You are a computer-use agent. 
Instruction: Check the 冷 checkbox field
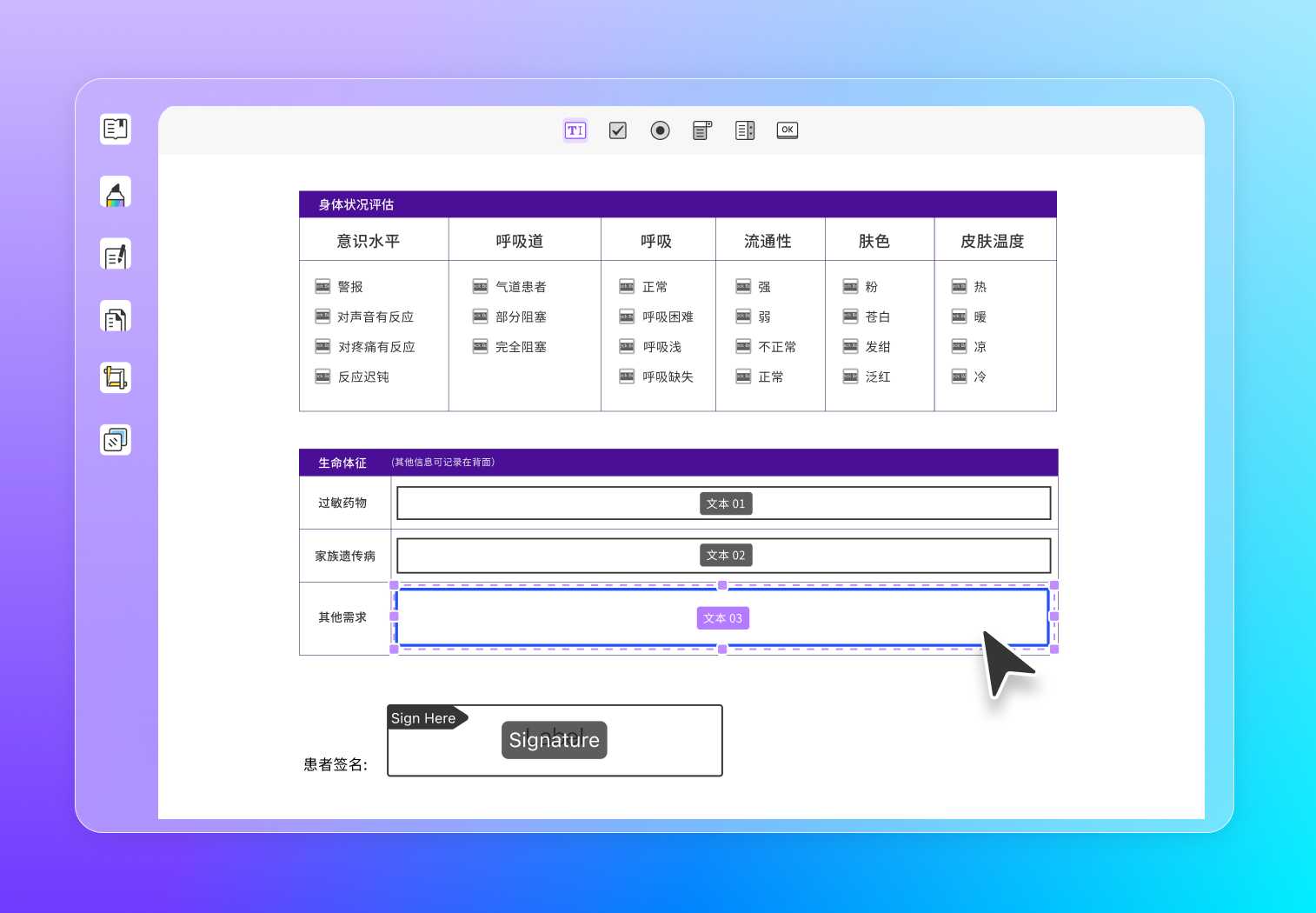tap(959, 377)
